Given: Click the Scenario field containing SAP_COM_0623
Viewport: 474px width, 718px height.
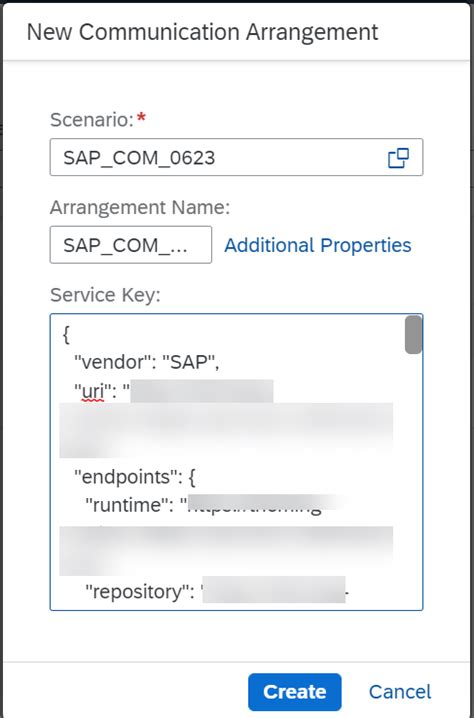Looking at the screenshot, I should click(236, 157).
